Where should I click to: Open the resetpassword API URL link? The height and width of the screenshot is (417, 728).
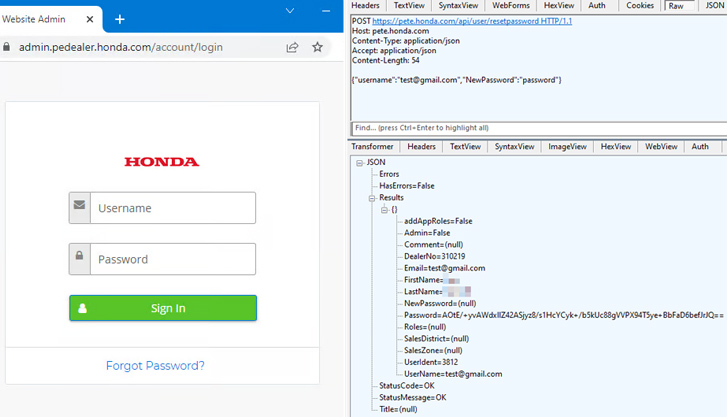(x=472, y=21)
